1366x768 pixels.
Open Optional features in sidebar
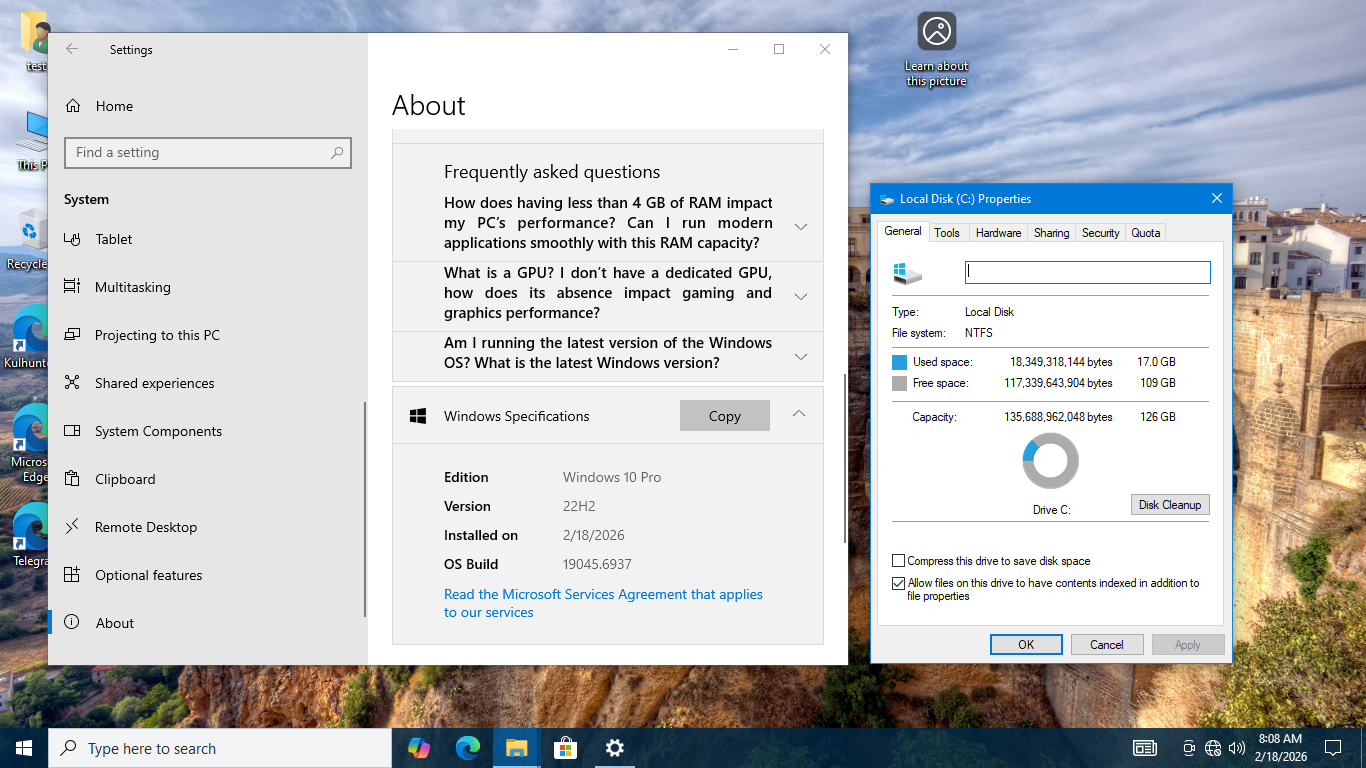(148, 575)
